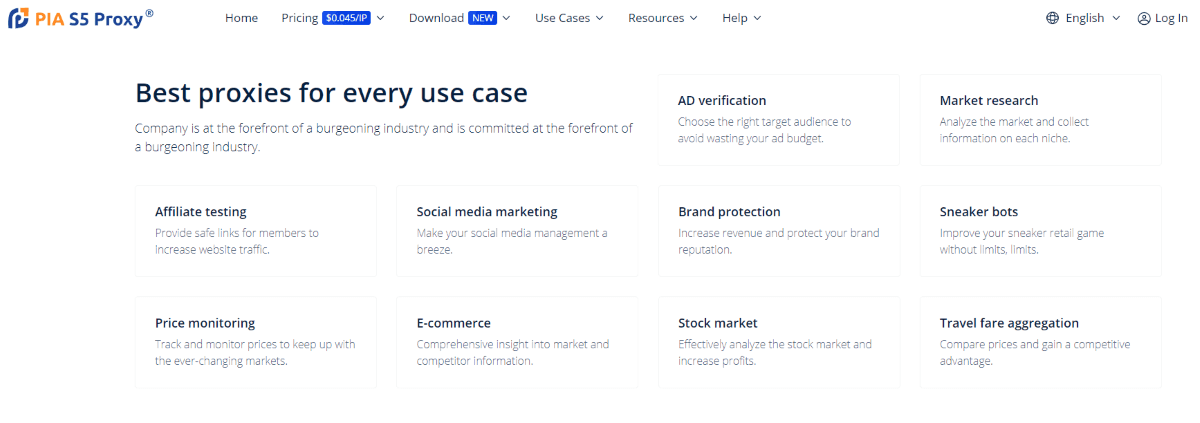Open the Affiliate testing card
1200x423 pixels.
256,231
